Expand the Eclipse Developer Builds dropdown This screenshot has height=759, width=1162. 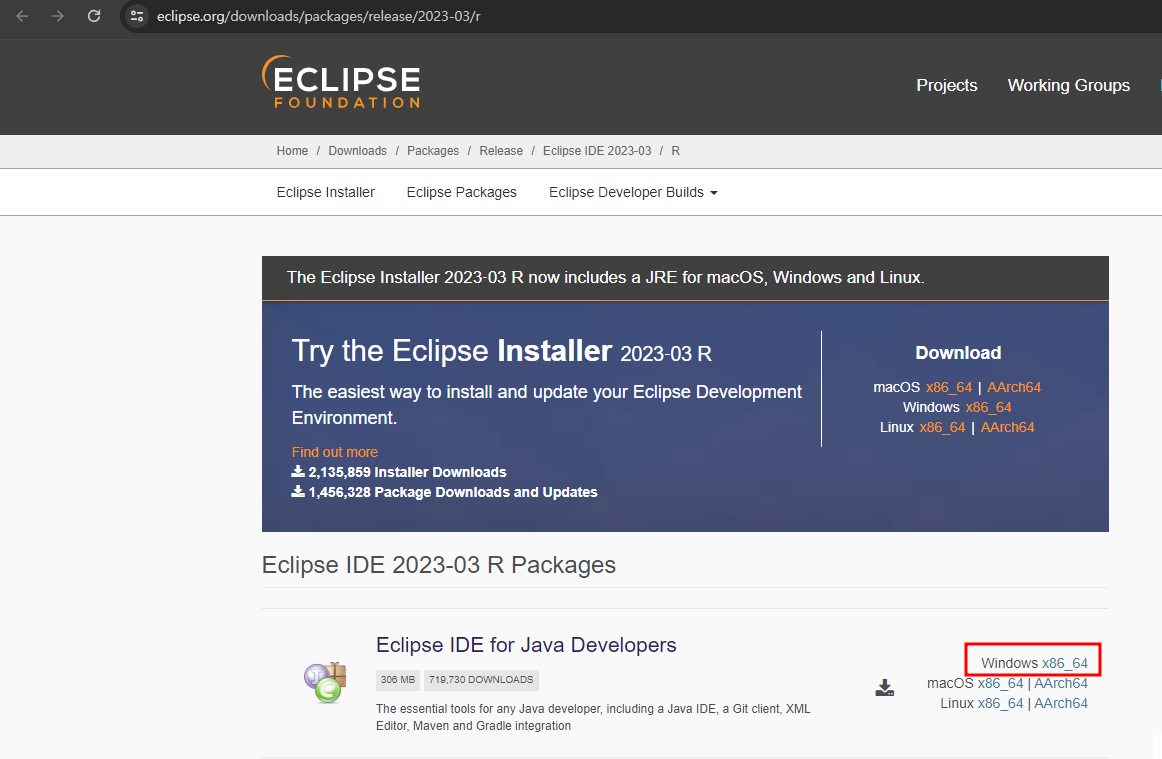pyautogui.click(x=633, y=192)
